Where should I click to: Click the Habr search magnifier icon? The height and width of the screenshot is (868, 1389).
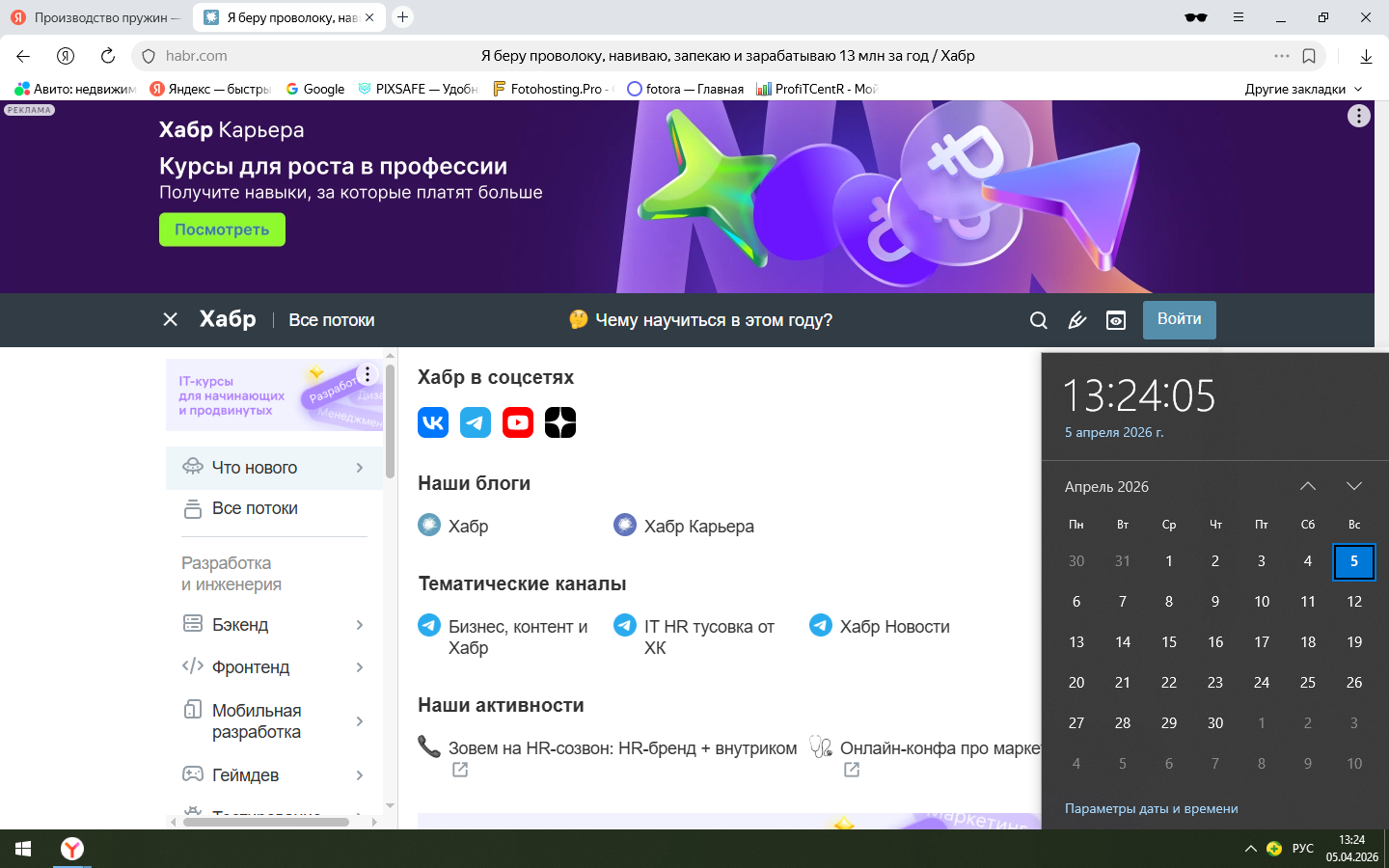1039,320
